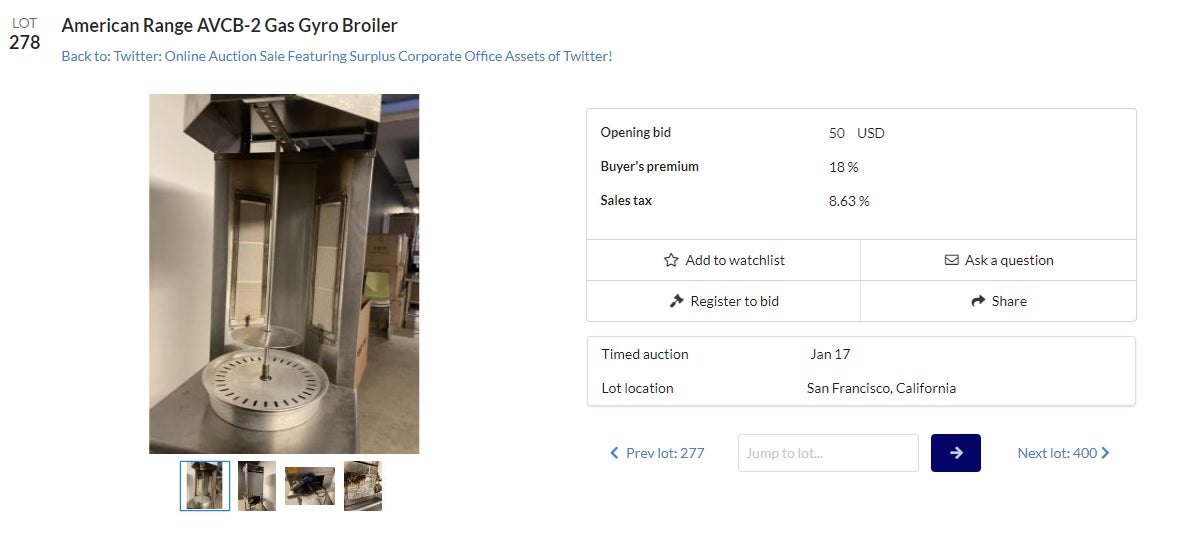1195x536 pixels.
Task: Select the first gyro broiler thumbnail
Action: [x=205, y=486]
